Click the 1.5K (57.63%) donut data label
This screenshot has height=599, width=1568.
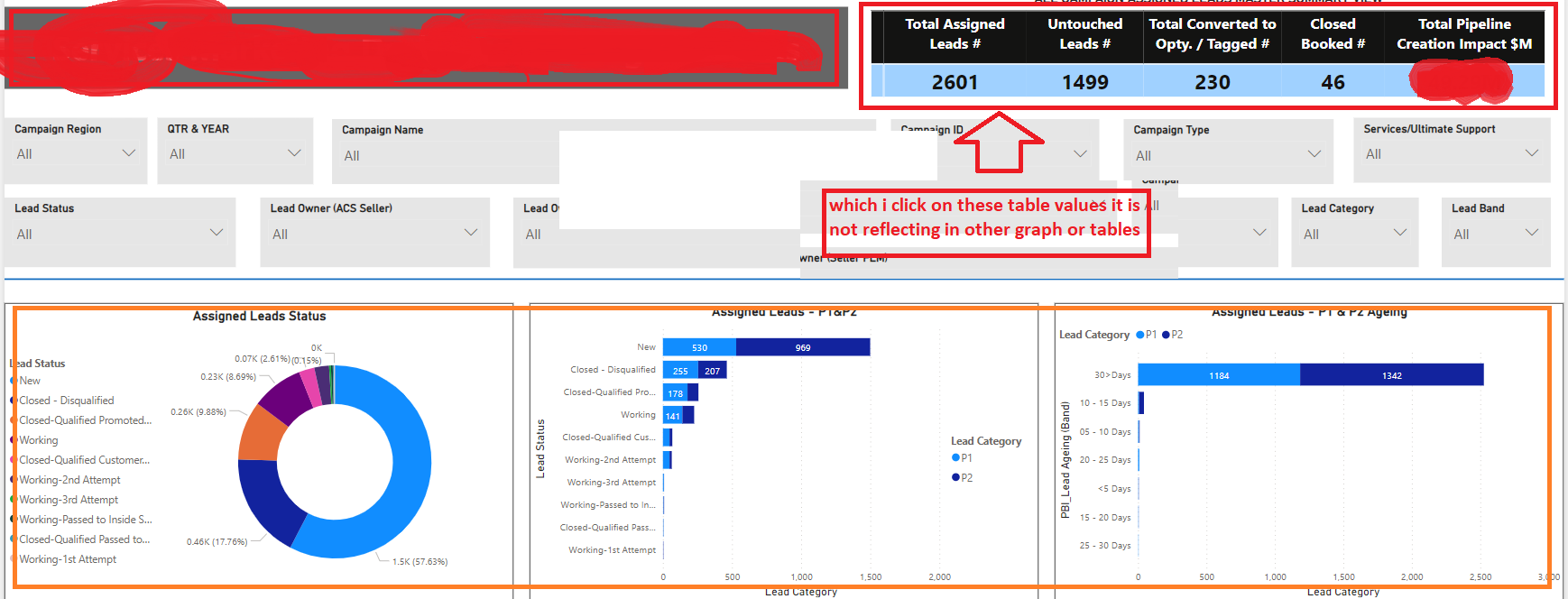coord(420,562)
